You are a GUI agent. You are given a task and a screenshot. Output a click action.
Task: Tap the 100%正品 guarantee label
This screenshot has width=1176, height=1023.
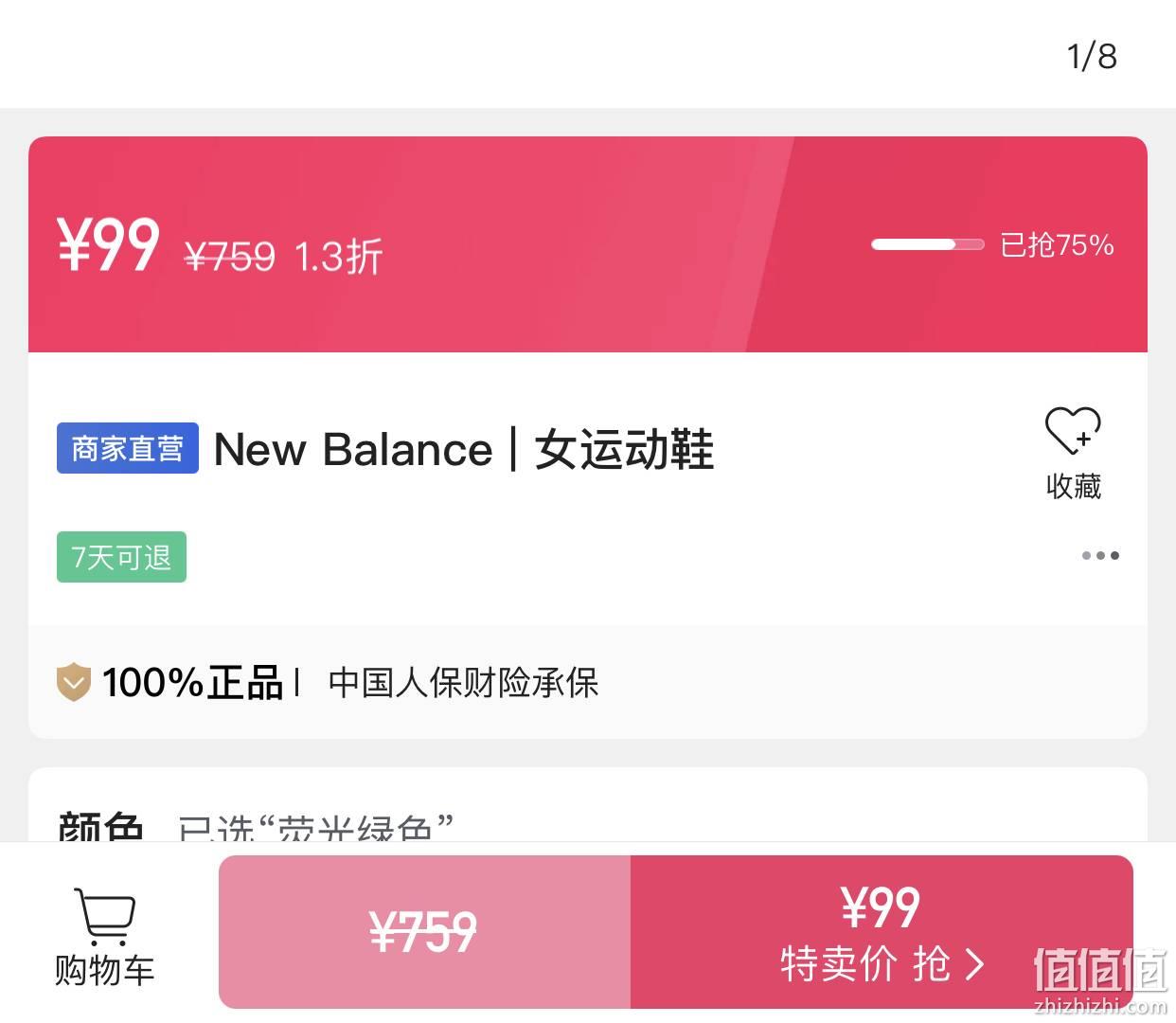point(192,682)
